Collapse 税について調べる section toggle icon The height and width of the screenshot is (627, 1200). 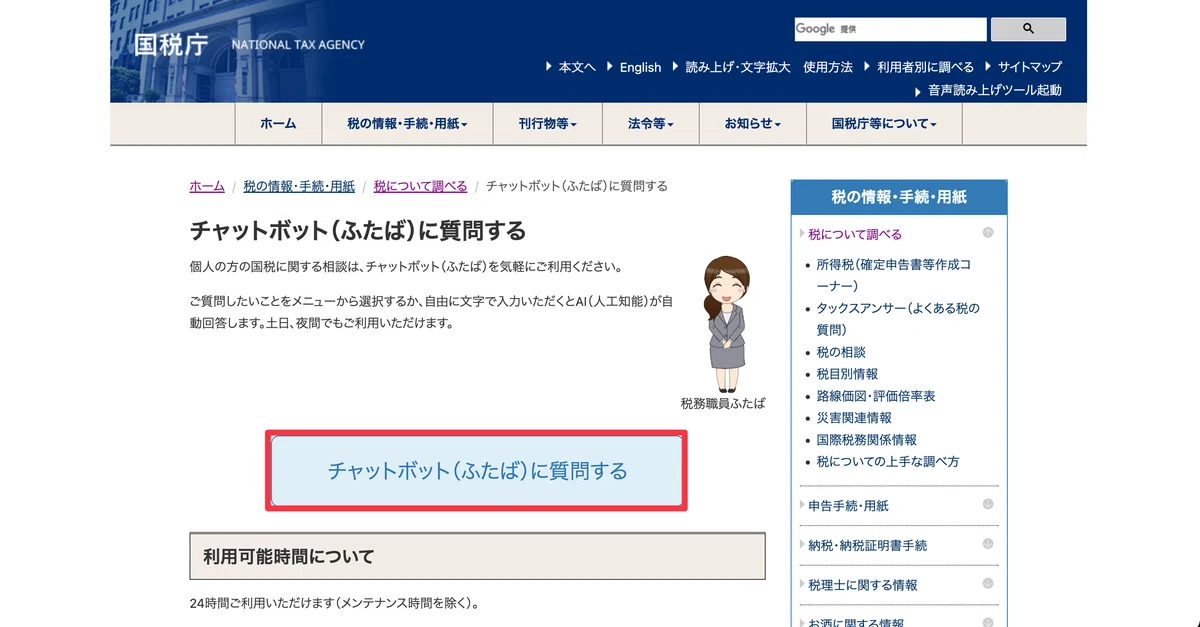[988, 233]
